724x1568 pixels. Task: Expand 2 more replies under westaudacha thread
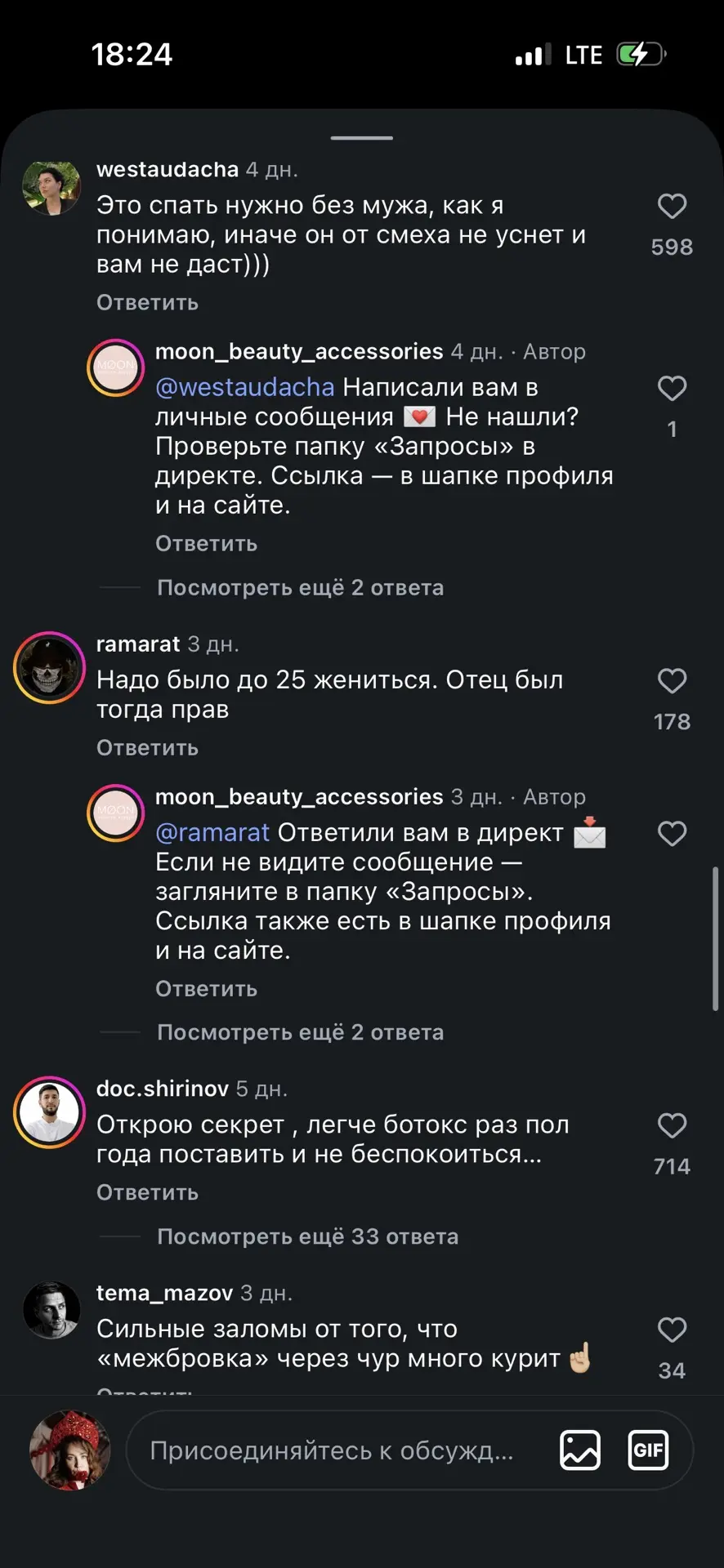(x=300, y=587)
